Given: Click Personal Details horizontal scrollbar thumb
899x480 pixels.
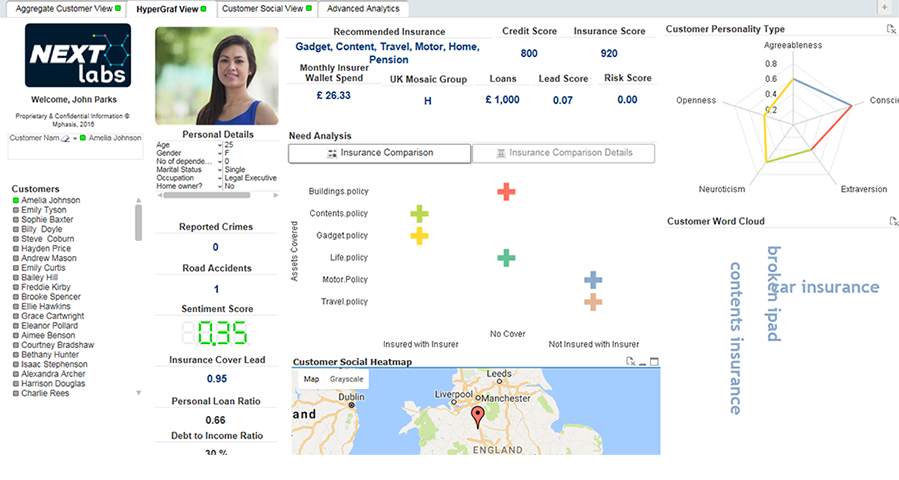Looking at the screenshot, I should [x=206, y=196].
